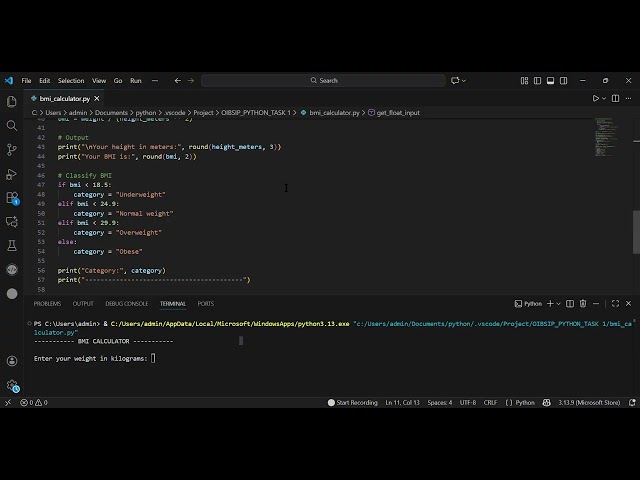640x480 pixels.
Task: Add a new terminal with plus icon
Action: (550, 303)
